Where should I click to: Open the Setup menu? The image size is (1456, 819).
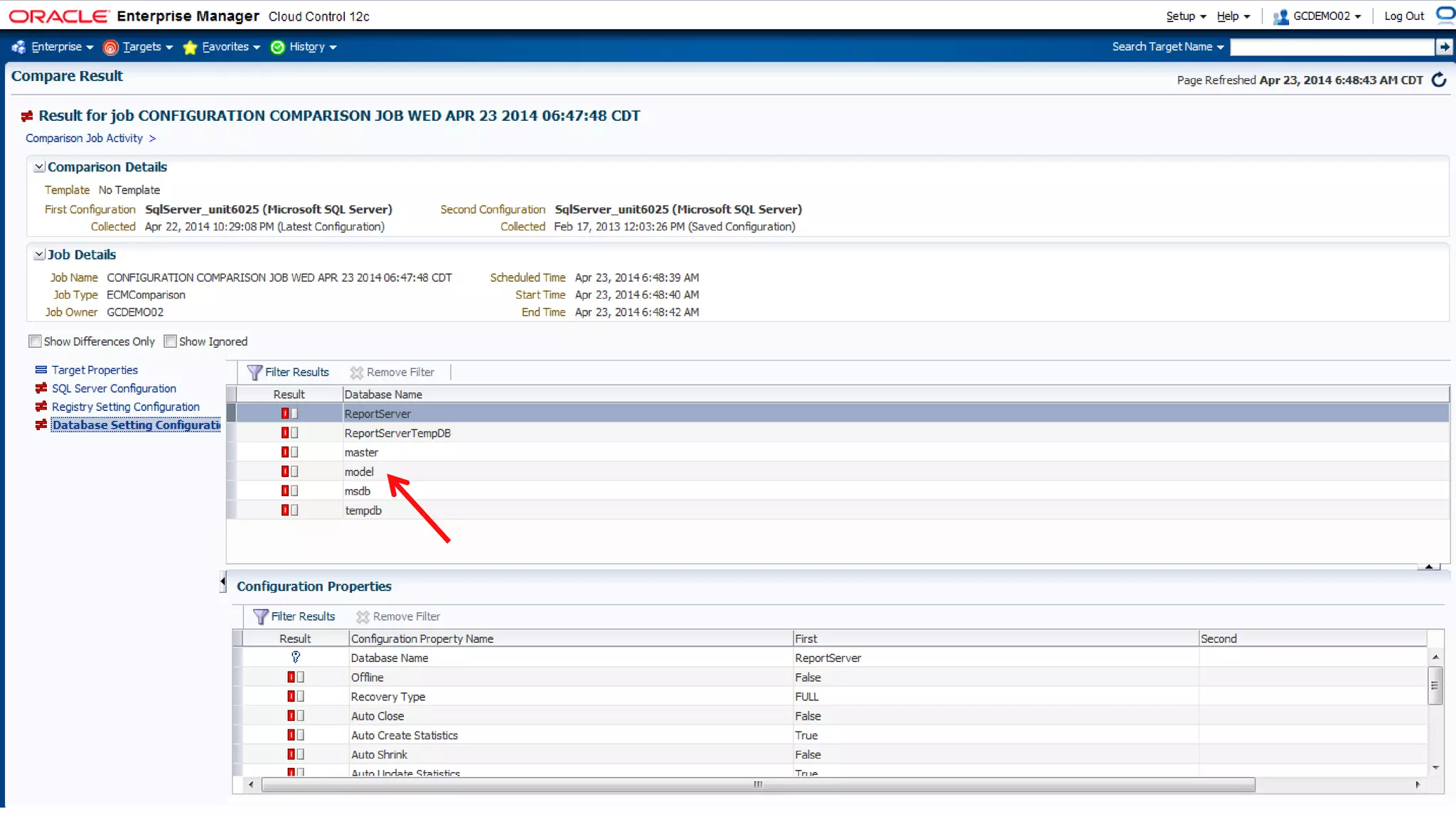(1186, 16)
